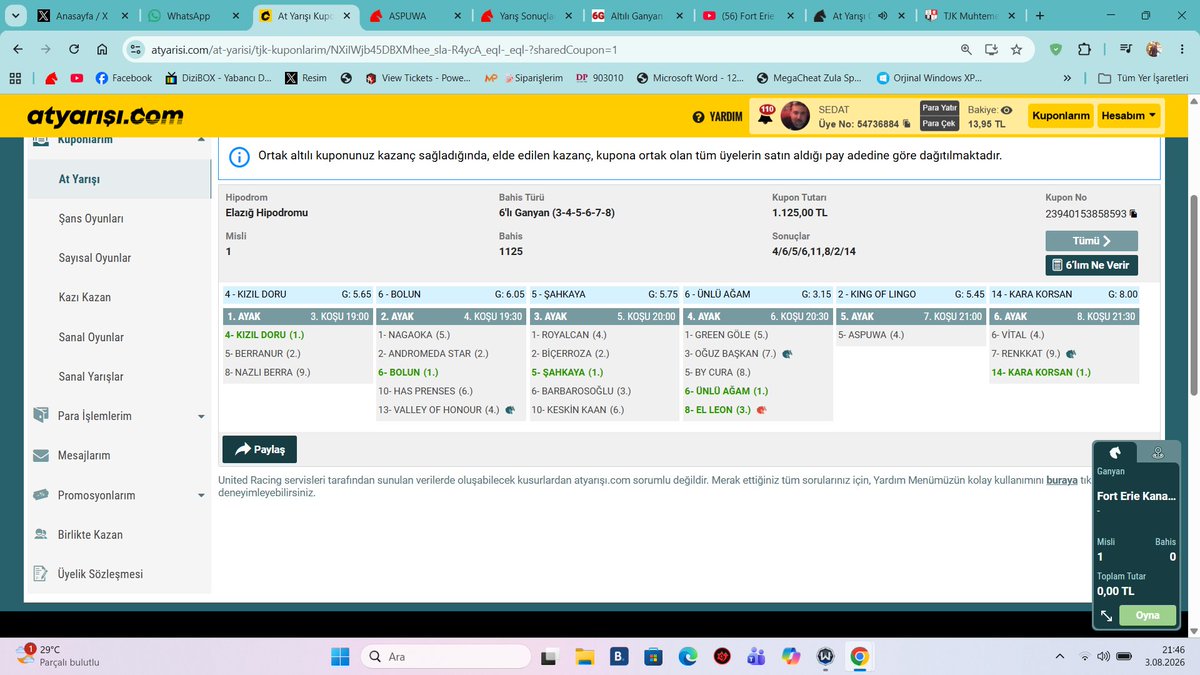This screenshot has height=675, width=1200.
Task: Click the 1. AYAK column header
Action: [298, 316]
